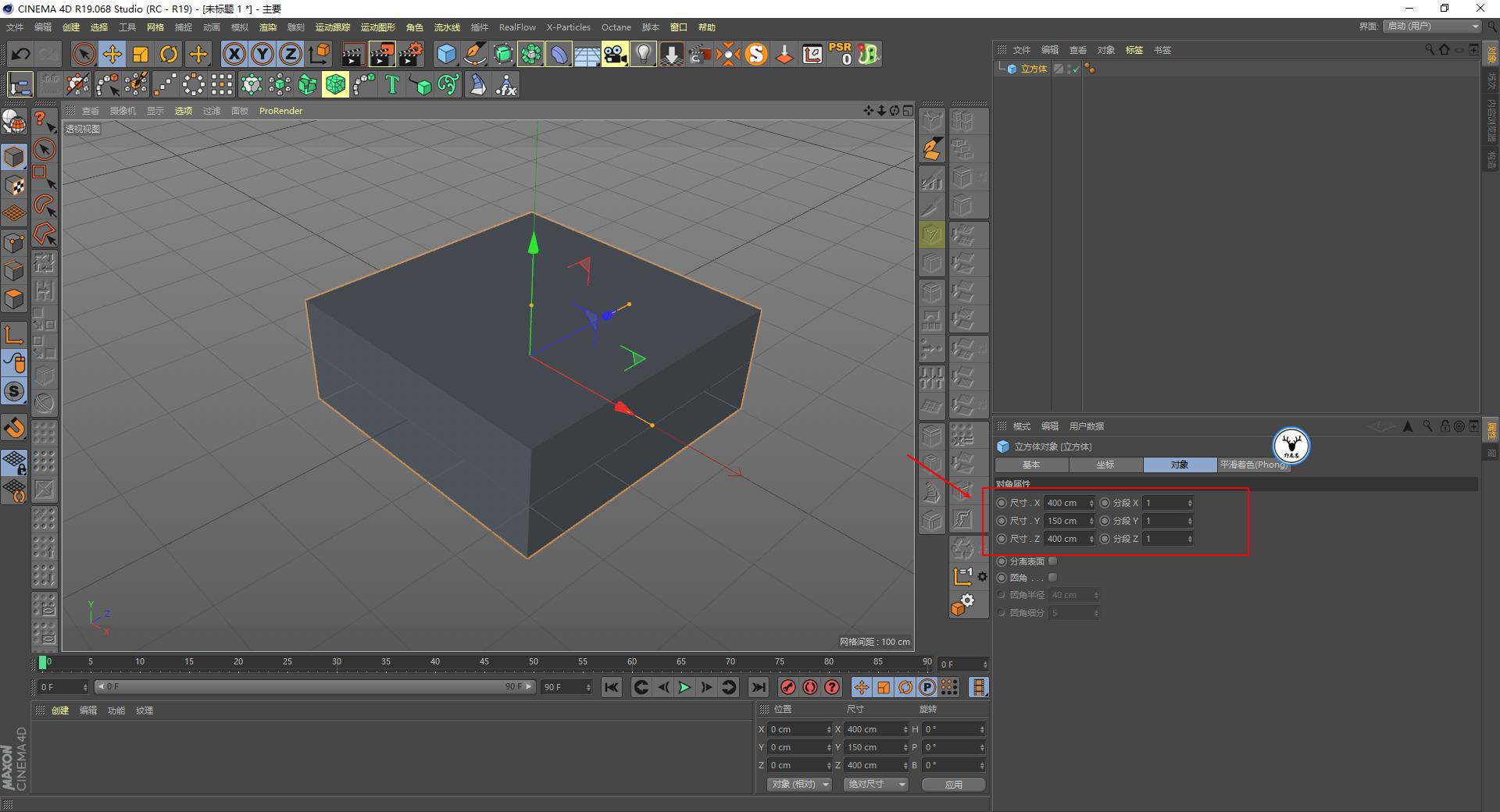Screen dimensions: 1500x812
Task: Select the Move tool in the toolbar
Action: coord(112,54)
